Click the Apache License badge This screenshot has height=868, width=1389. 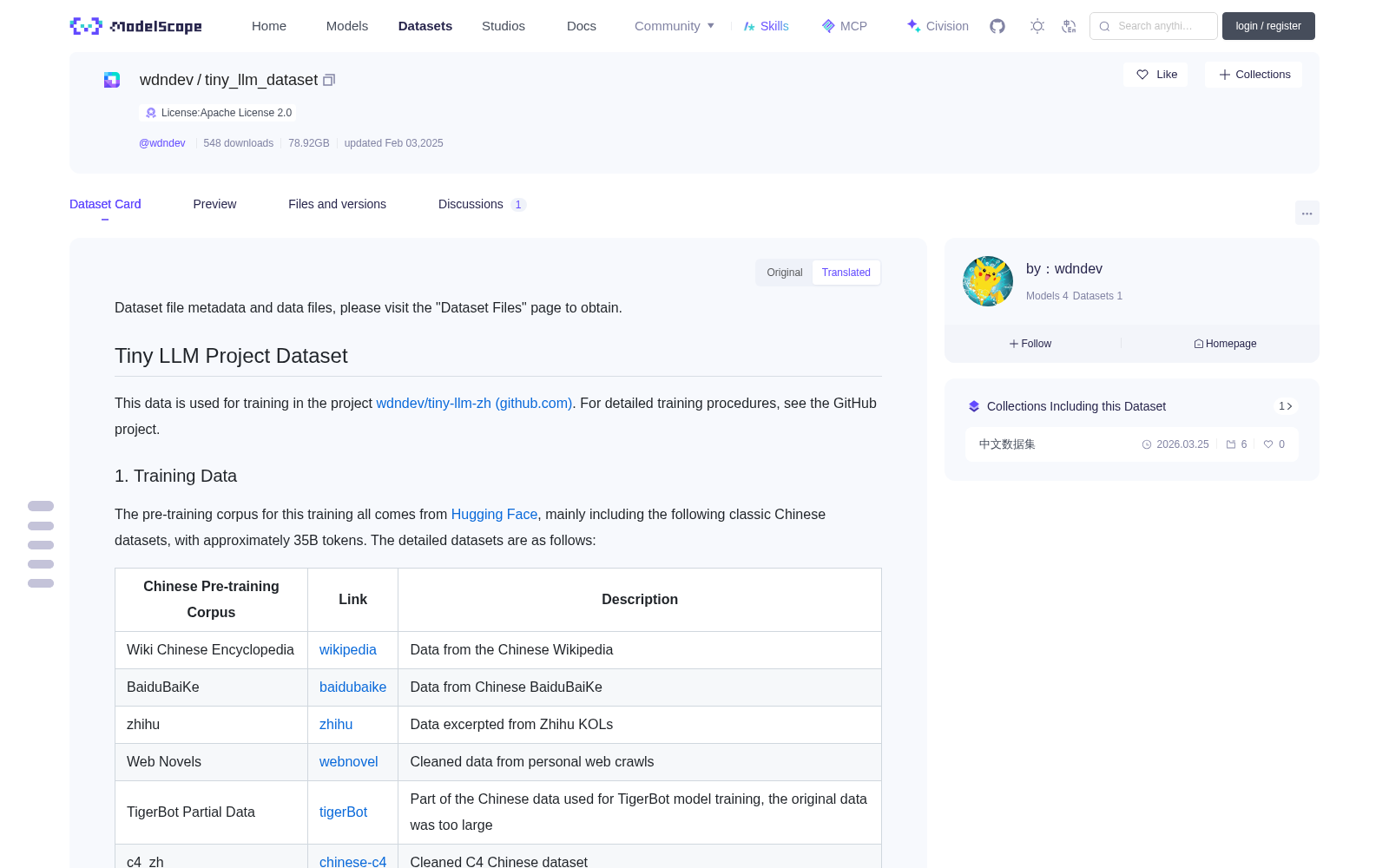pos(218,113)
